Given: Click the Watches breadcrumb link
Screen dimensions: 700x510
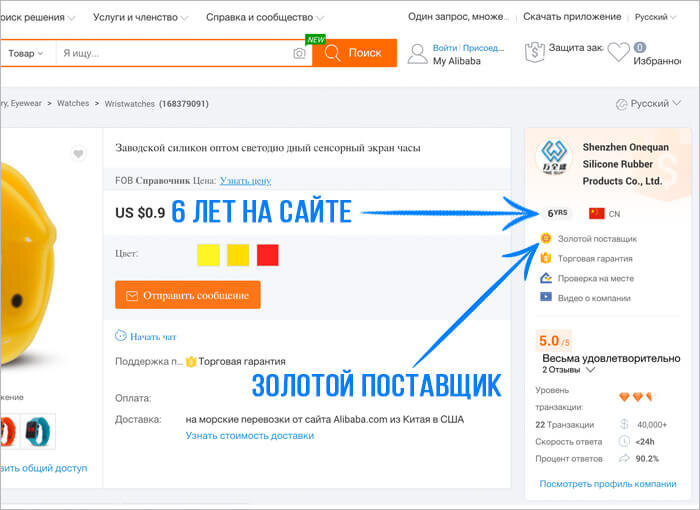Looking at the screenshot, I should point(73,103).
